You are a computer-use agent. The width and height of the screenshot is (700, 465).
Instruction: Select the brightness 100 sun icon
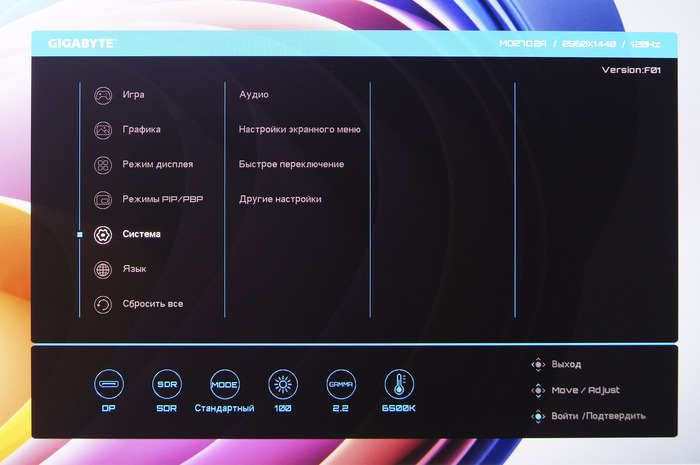click(283, 384)
